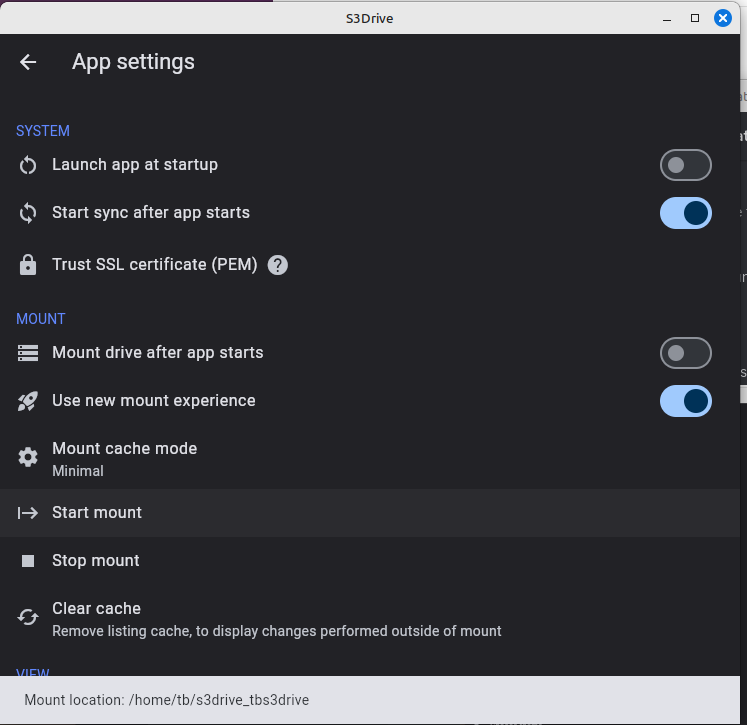Turn on Mount drive after app starts
Image resolution: width=747 pixels, height=725 pixels.
click(x=686, y=353)
